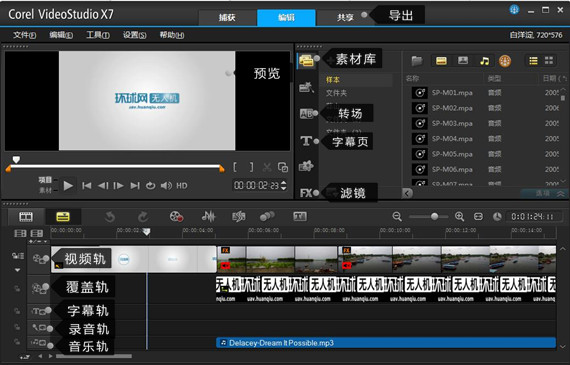Open the T Title library icon
Image resolution: width=570 pixels, height=365 pixels.
(x=306, y=141)
